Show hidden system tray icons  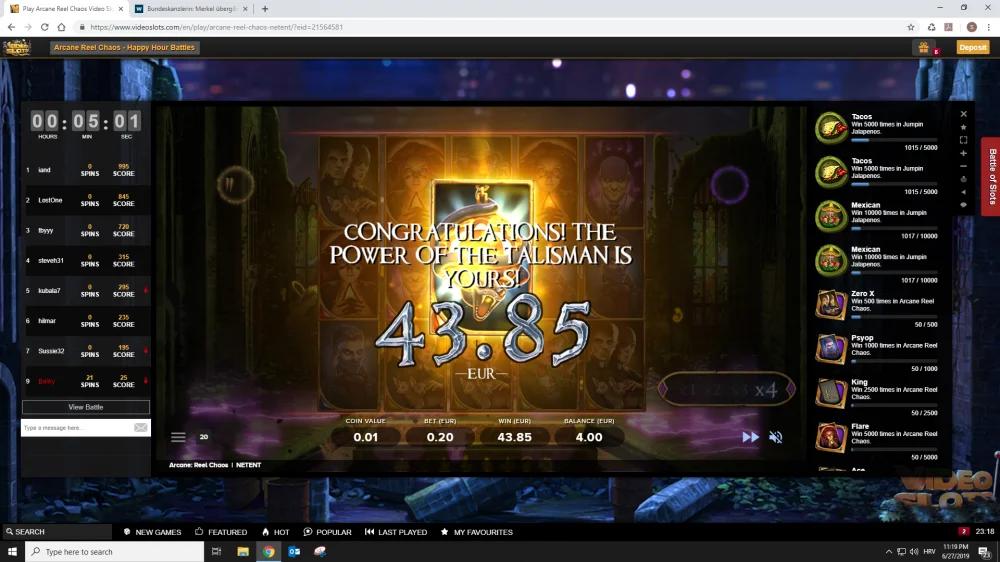(x=888, y=552)
